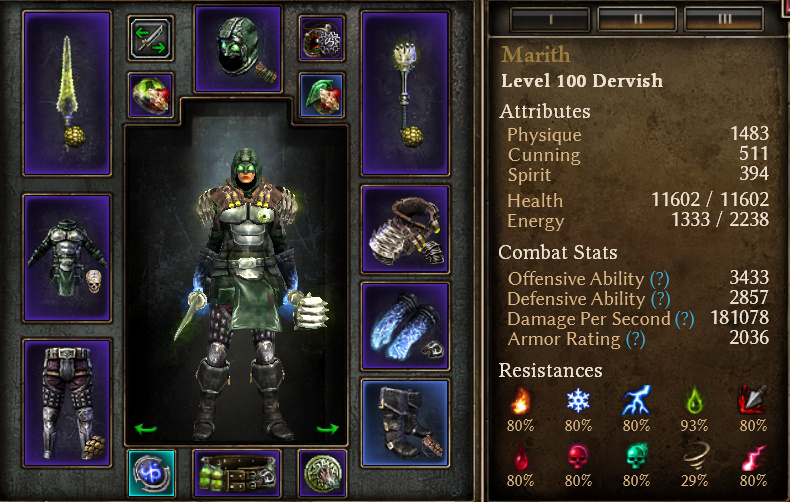This screenshot has height=502, width=790.
Task: Click the chest armor equipment slot
Action: point(67,258)
